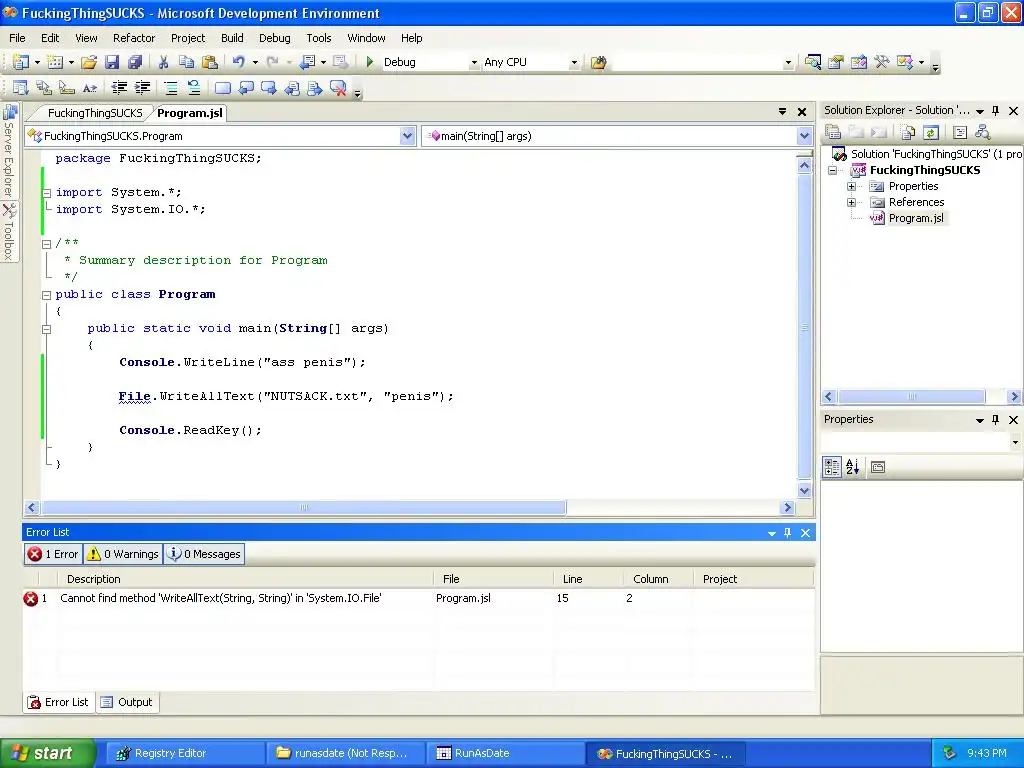Uncomment the selected lines
This screenshot has width=1024, height=768.
coord(194,88)
